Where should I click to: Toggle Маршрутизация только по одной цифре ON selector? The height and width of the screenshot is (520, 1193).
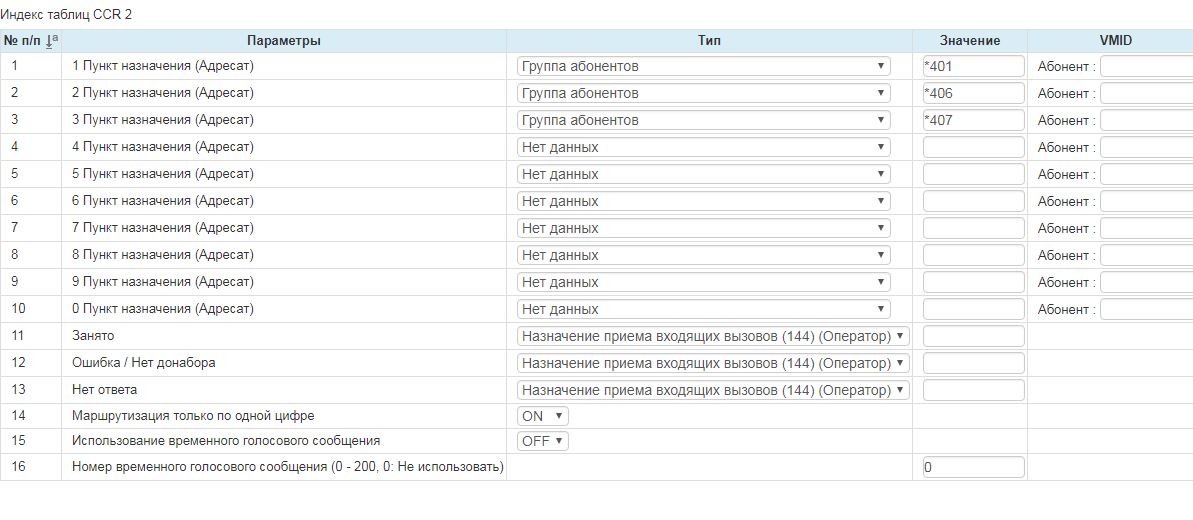point(542,416)
